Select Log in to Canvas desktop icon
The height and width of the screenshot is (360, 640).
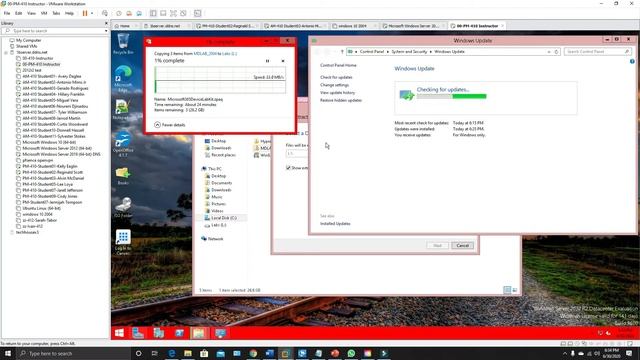coord(123,242)
